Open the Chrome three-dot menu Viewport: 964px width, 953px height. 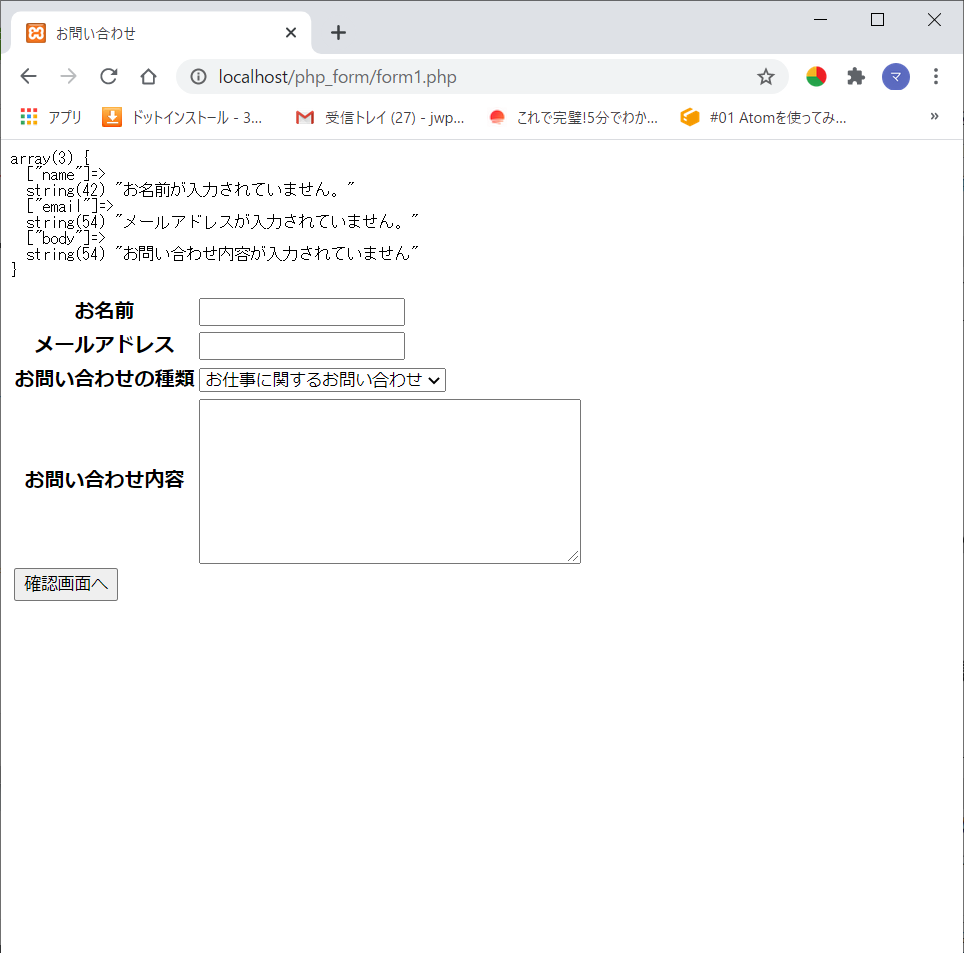coord(936,77)
